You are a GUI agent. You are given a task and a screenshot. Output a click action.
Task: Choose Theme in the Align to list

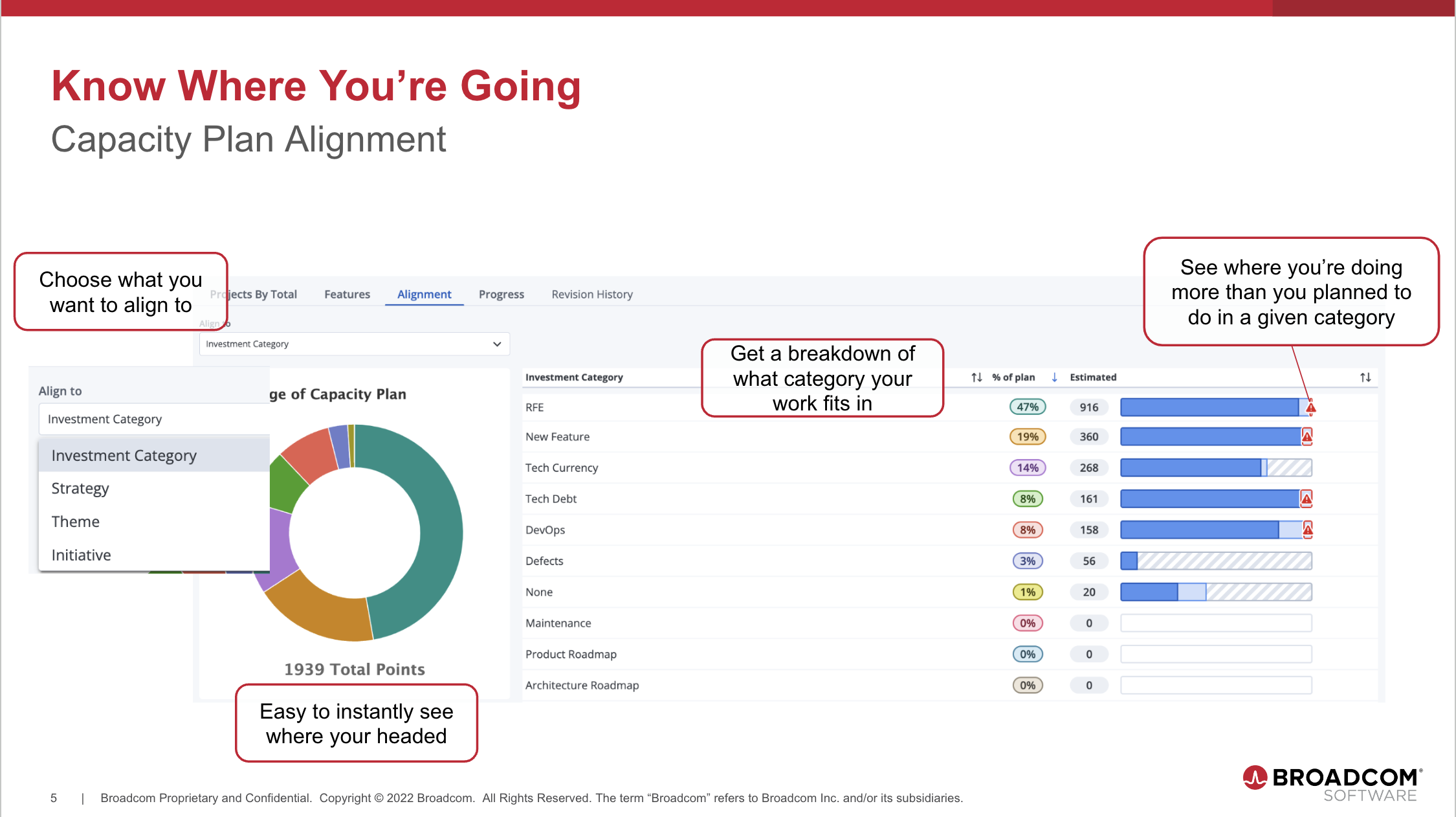coord(154,522)
